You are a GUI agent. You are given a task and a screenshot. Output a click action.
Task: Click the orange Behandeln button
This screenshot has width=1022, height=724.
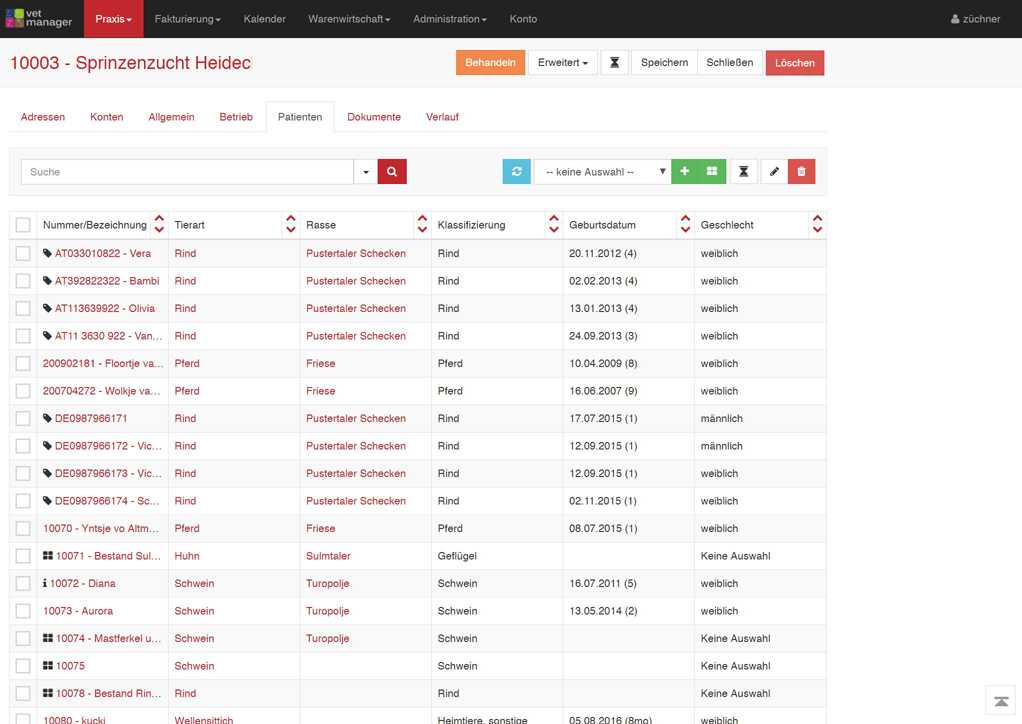(490, 63)
